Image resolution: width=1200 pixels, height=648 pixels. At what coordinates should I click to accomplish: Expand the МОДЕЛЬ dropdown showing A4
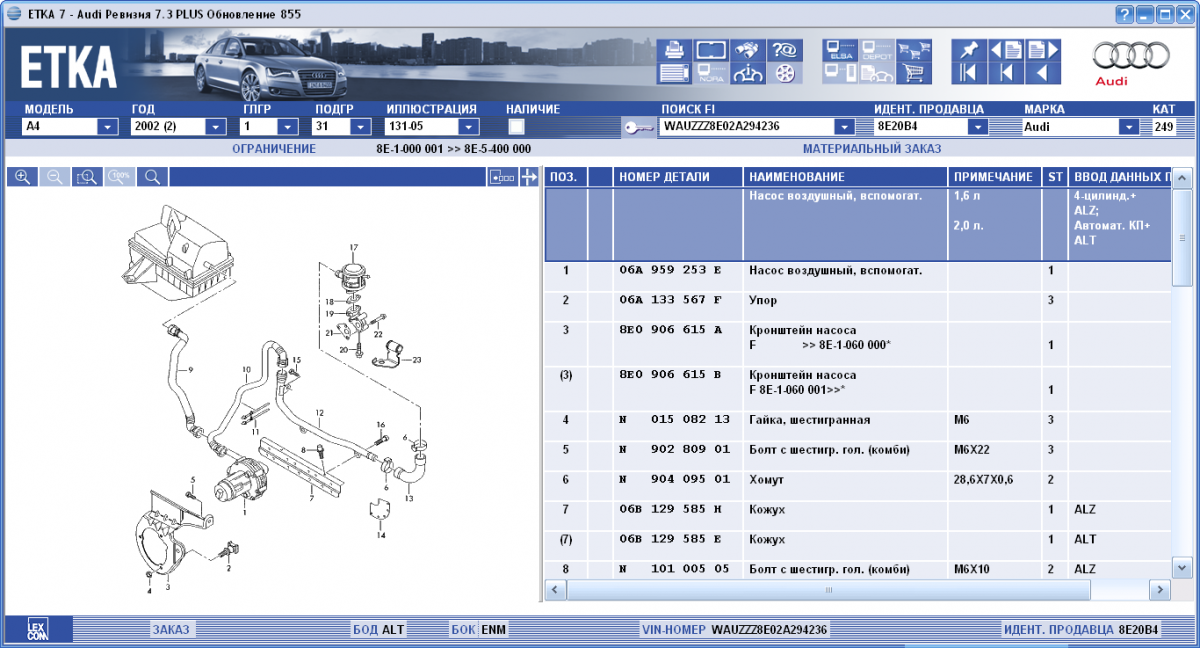pyautogui.click(x=108, y=127)
